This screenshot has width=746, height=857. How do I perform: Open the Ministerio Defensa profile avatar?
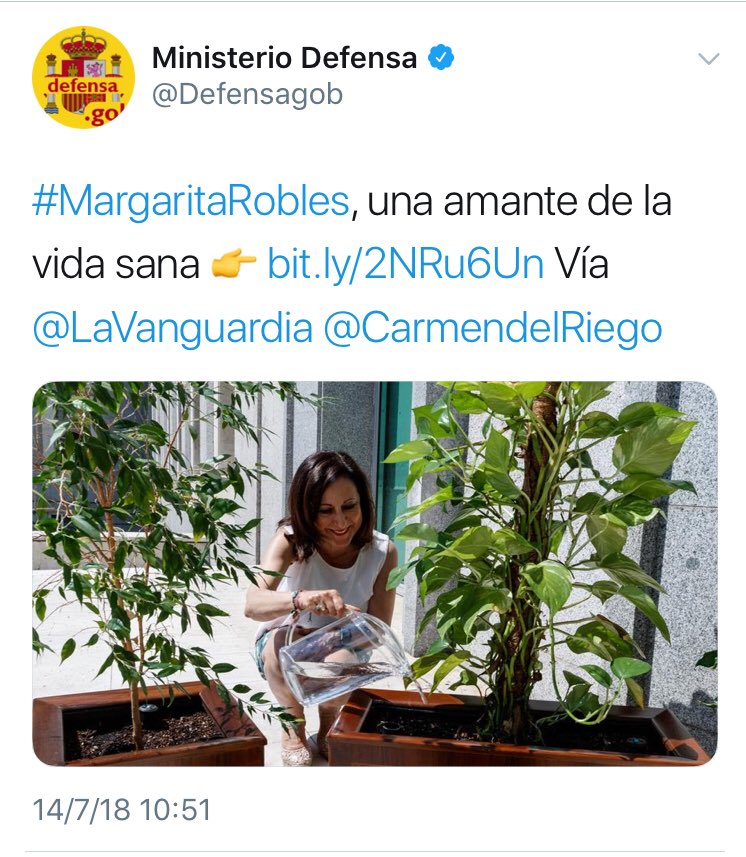tap(83, 78)
